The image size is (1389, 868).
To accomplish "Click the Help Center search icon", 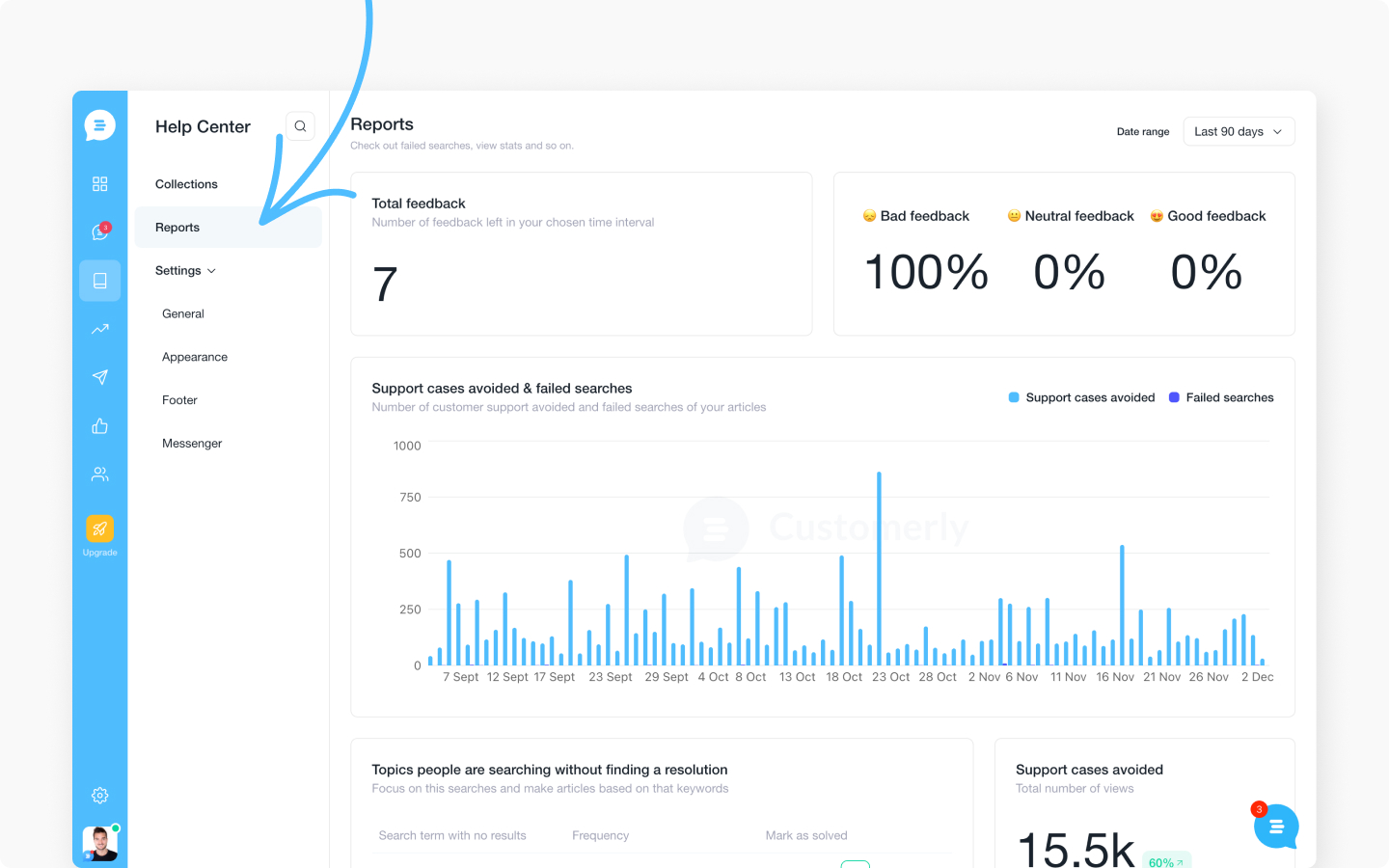I will [x=300, y=126].
